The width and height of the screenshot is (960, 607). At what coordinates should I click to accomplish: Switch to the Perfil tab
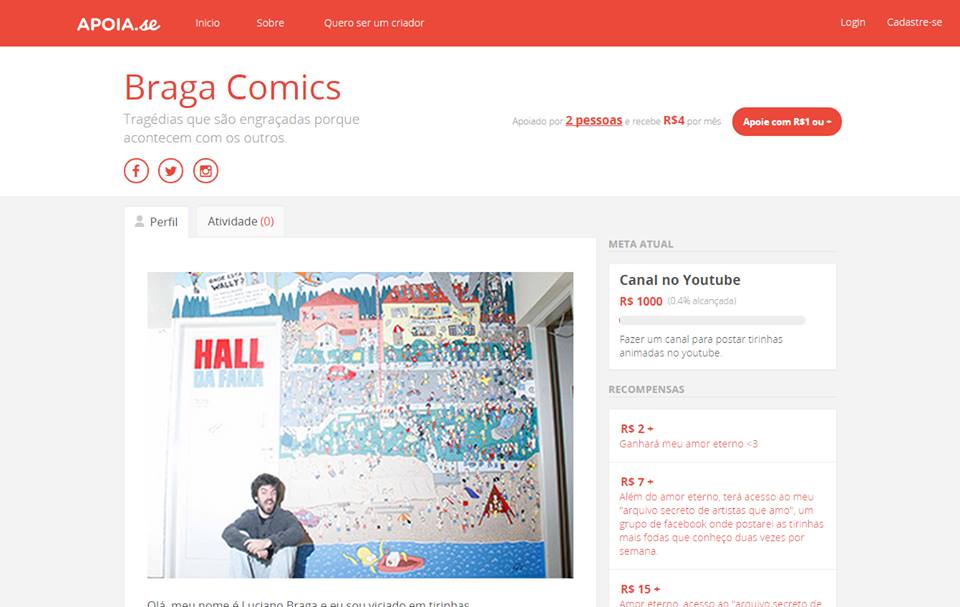pyautogui.click(x=157, y=222)
